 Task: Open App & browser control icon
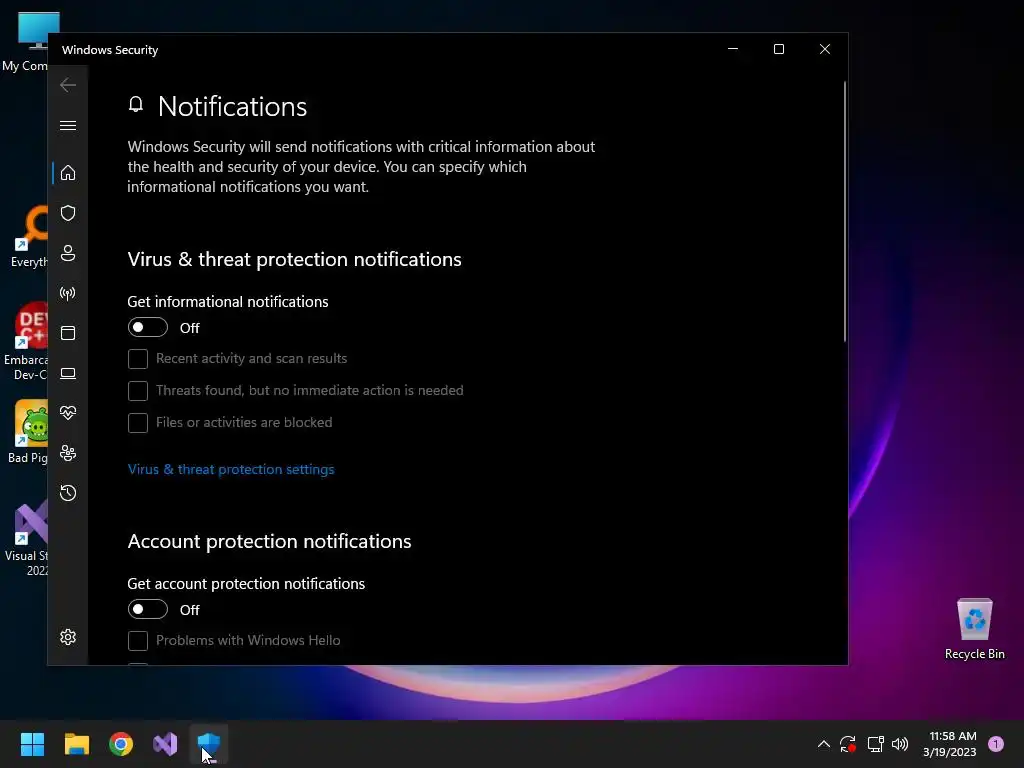click(68, 333)
